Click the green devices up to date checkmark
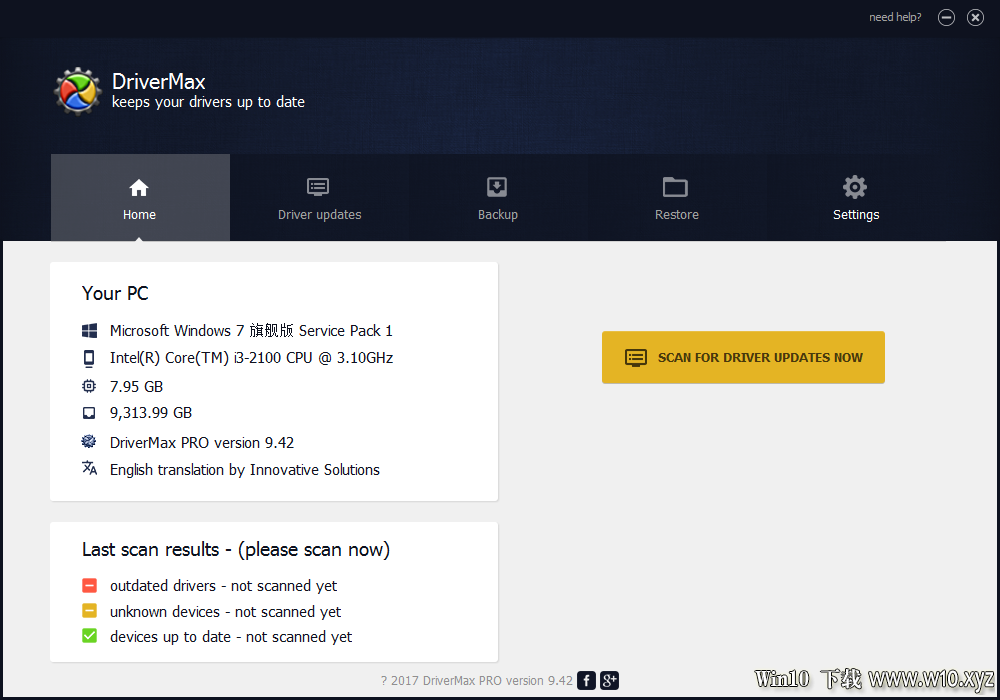The image size is (1000, 700). 89,636
